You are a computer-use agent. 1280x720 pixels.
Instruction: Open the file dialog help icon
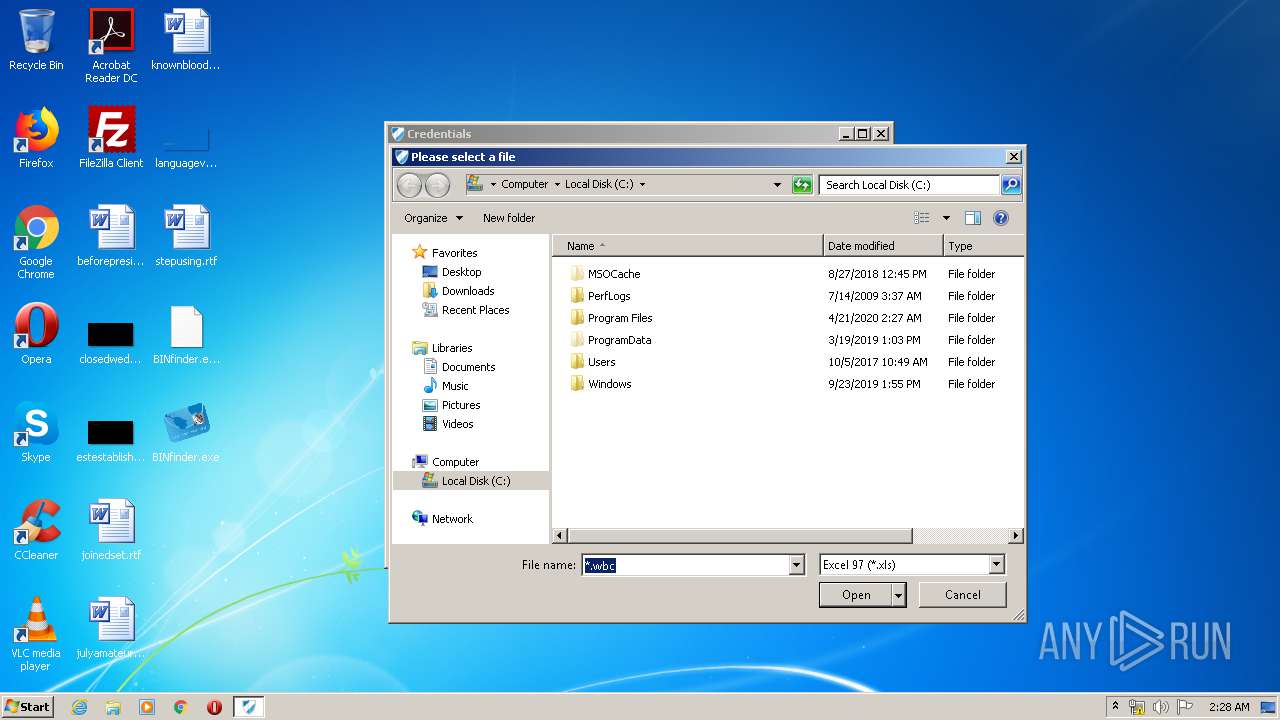click(x=1001, y=218)
